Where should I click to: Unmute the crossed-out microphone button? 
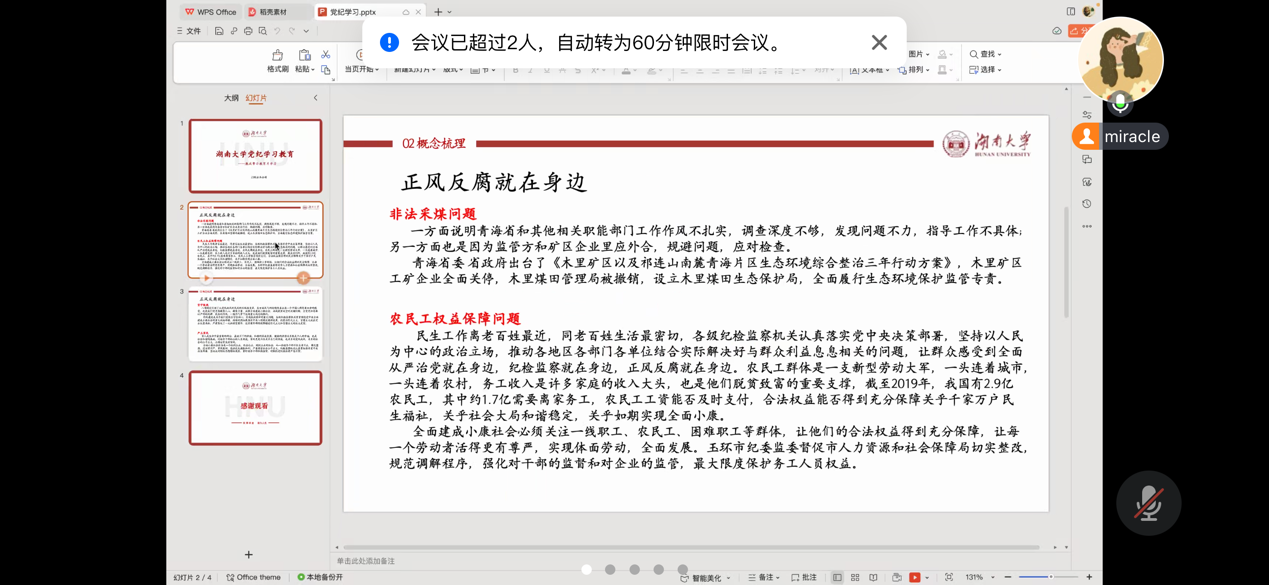(1148, 503)
